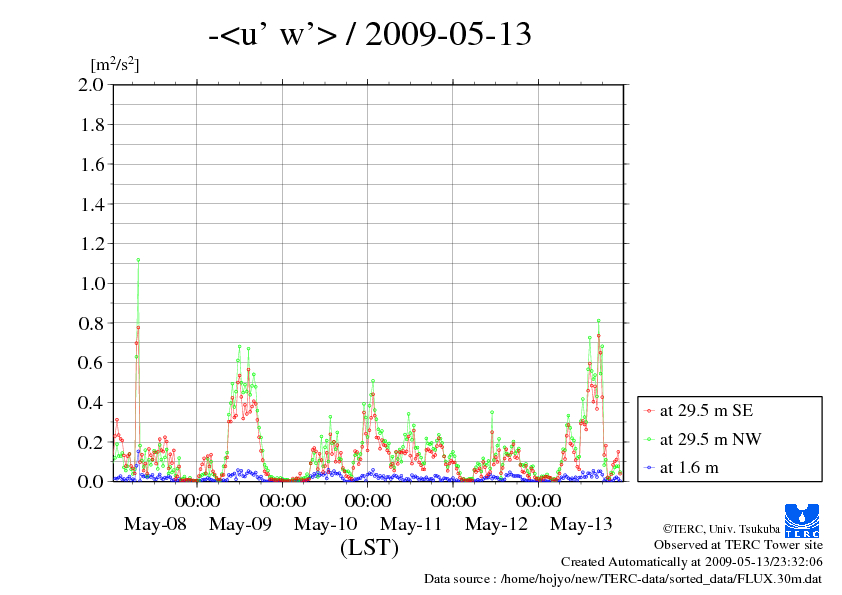Click y-axis label '0.4'
This screenshot has width=842, height=595.
tap(91, 402)
